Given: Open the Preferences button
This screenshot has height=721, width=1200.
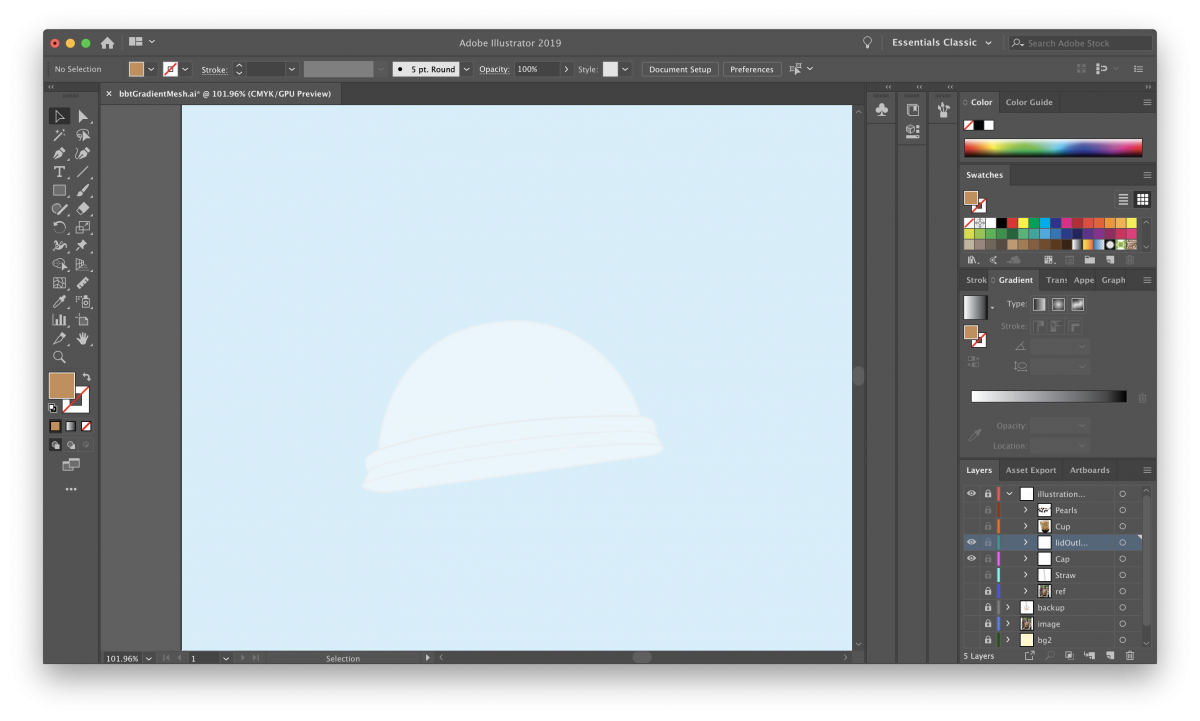Looking at the screenshot, I should 752,69.
